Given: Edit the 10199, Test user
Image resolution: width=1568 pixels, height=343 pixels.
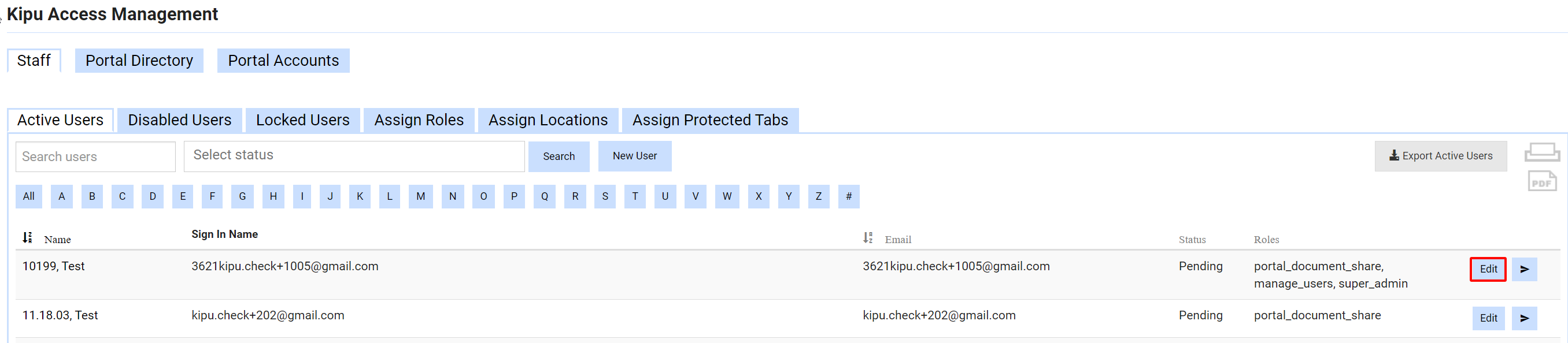Looking at the screenshot, I should (1488, 270).
